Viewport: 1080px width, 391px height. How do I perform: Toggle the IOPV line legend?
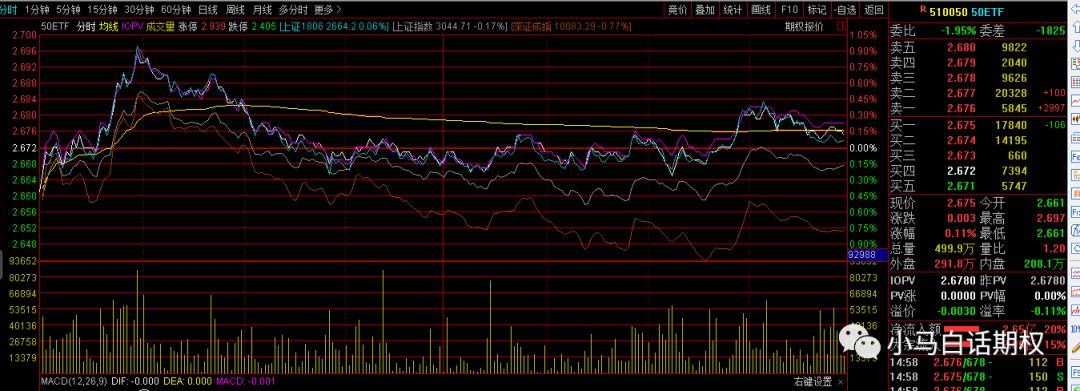click(x=131, y=26)
